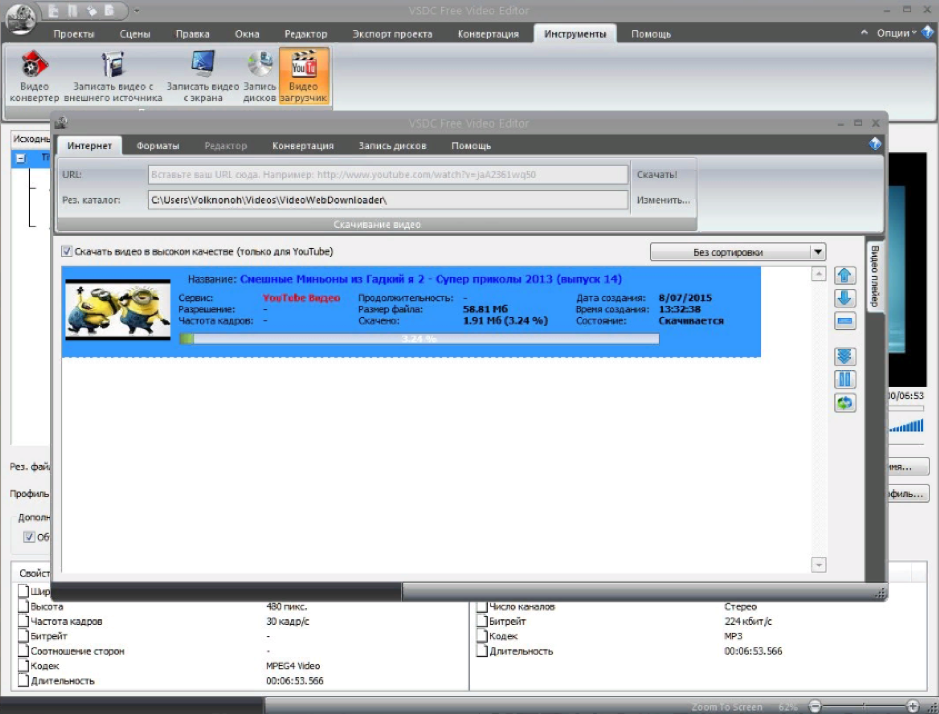Toggle the video Битрейт checkbox
The height and width of the screenshot is (714, 939).
coord(23,636)
